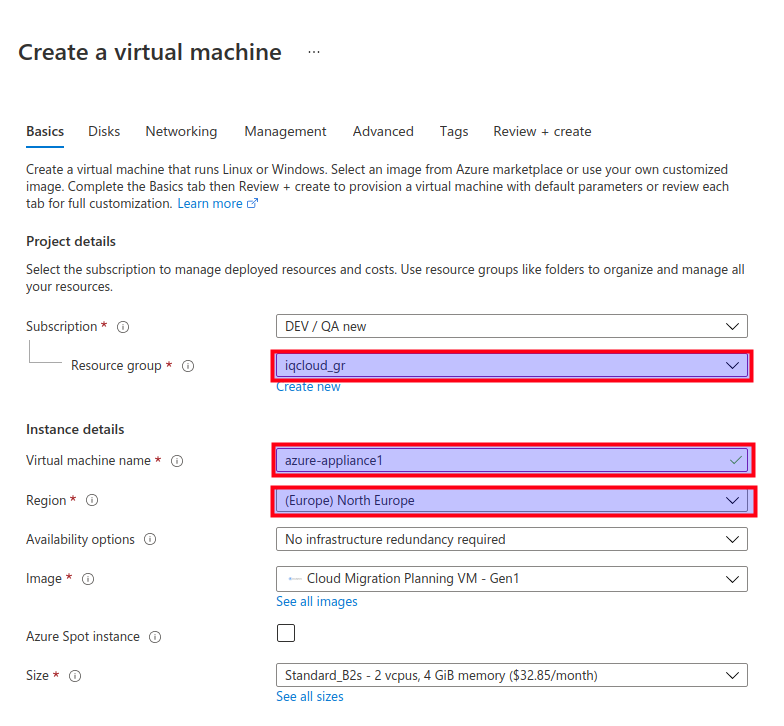Click the Virtual machine name info icon
This screenshot has height=726, width=784.
177,461
